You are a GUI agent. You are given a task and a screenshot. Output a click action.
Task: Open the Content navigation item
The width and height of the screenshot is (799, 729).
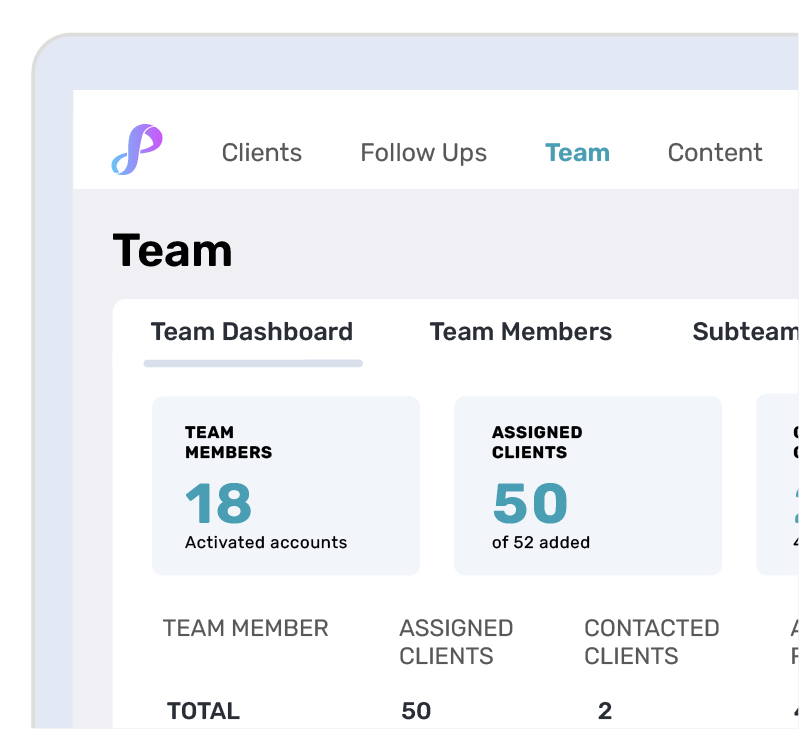click(714, 153)
